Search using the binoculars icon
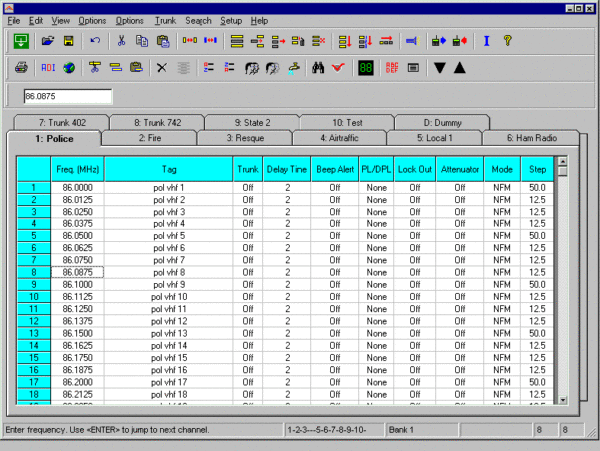 (x=318, y=68)
